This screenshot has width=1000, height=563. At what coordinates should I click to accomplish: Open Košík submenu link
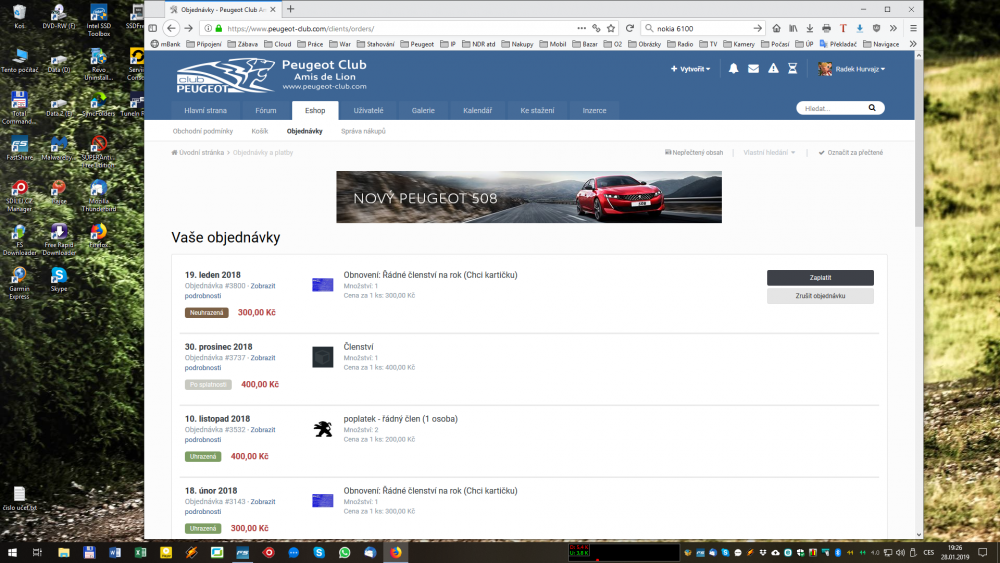[x=260, y=131]
